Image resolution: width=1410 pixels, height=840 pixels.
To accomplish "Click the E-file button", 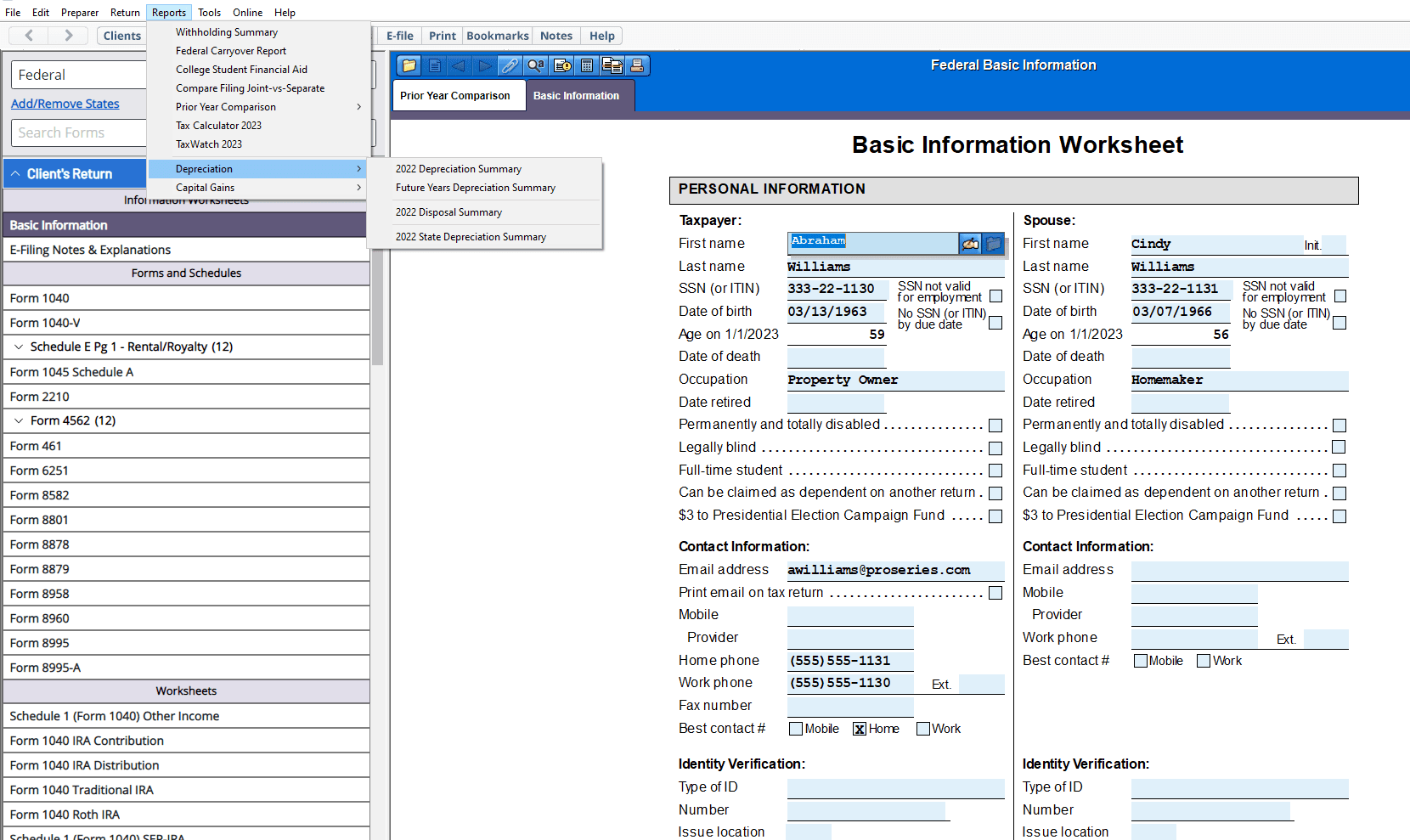I will click(x=399, y=36).
